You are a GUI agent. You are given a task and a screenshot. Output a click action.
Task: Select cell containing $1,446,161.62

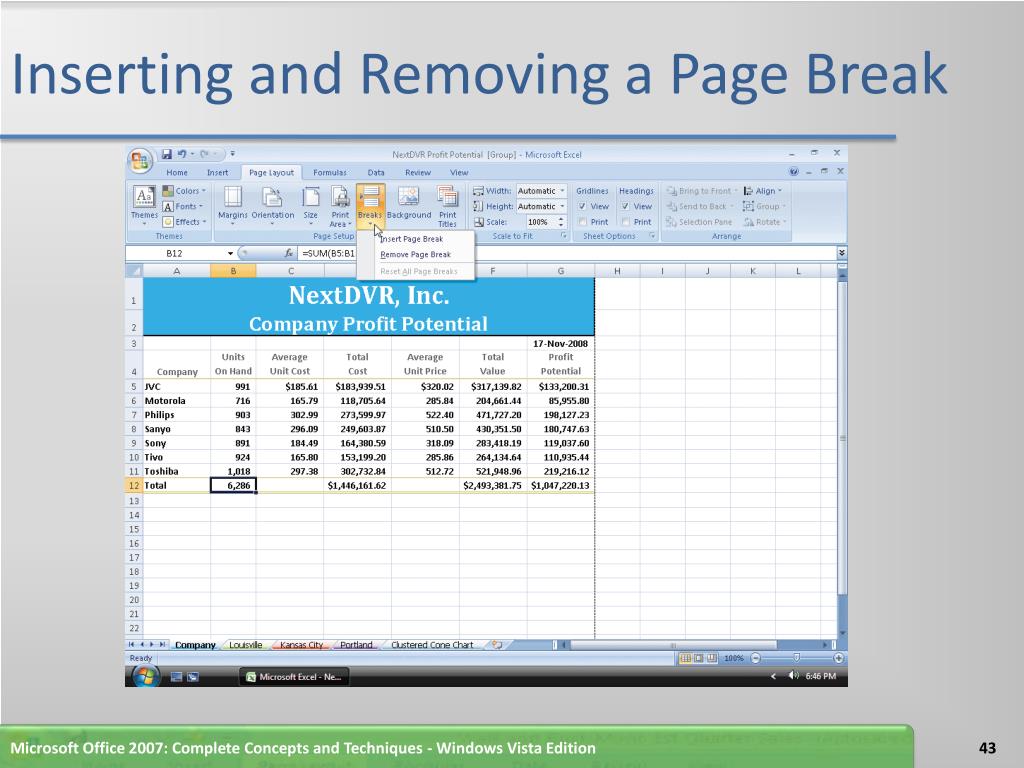[x=357, y=485]
